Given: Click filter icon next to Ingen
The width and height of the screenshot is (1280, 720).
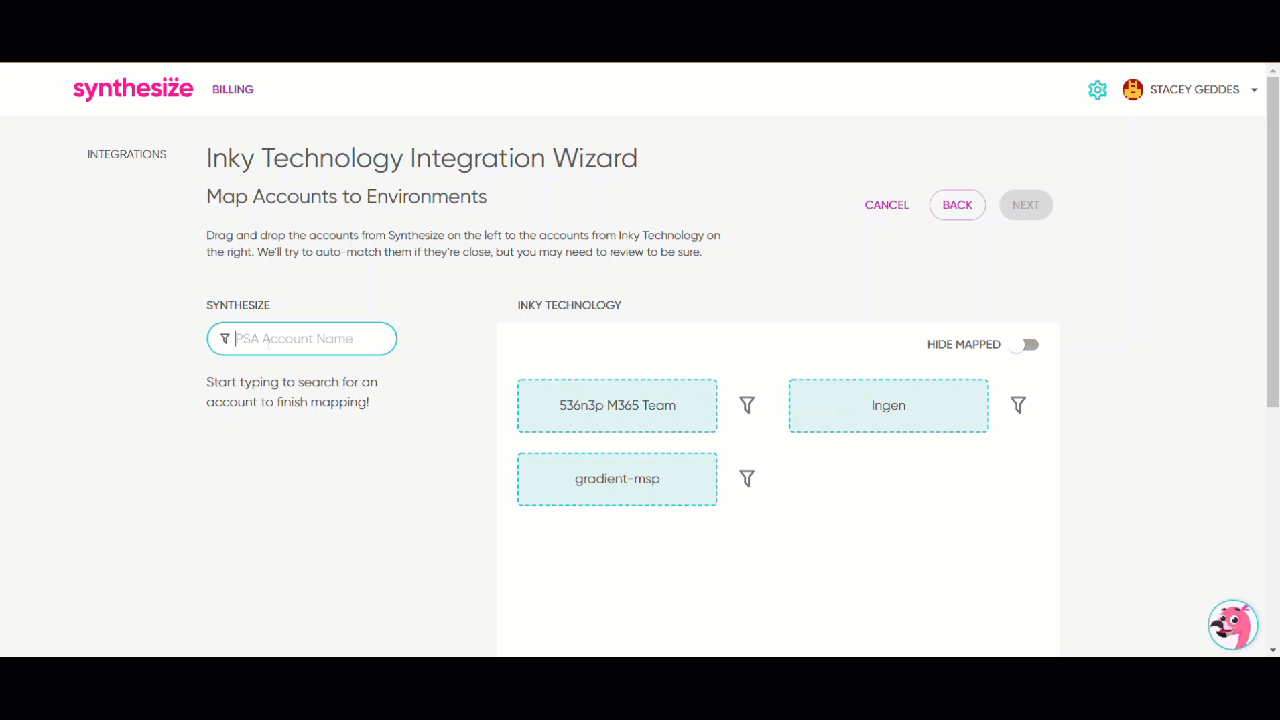Looking at the screenshot, I should click(1018, 405).
